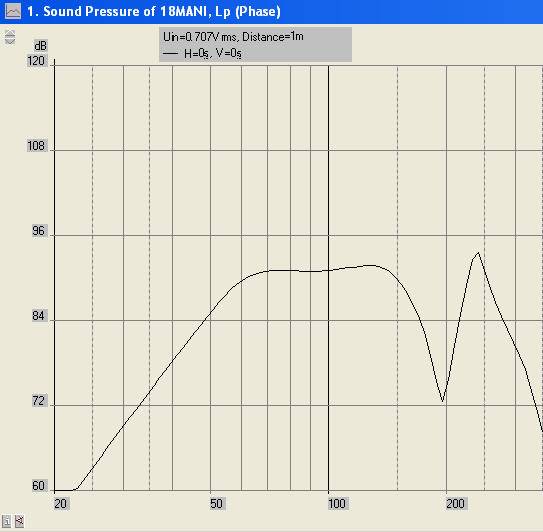Select the 96 dB axis label

click(x=38, y=231)
